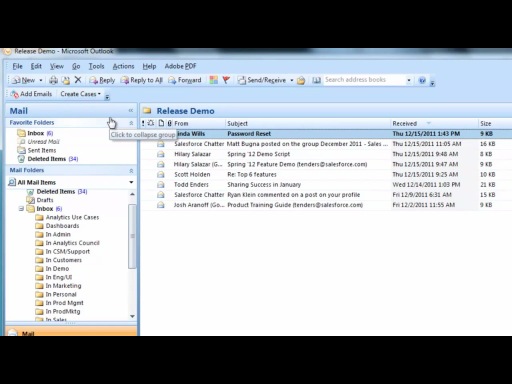Image resolution: width=512 pixels, height=384 pixels.
Task: Open the In Prod Mgmt folder
Action: coord(60,303)
